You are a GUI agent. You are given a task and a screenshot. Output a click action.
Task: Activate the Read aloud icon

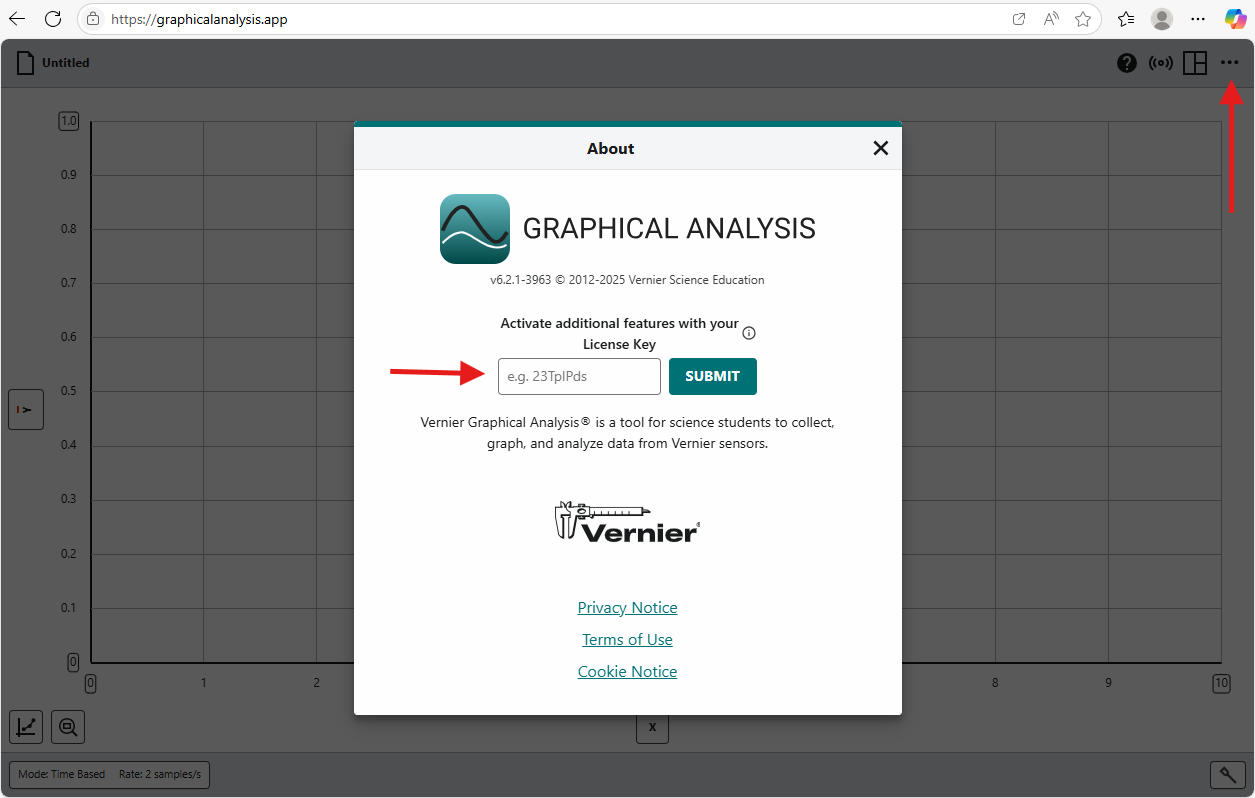1051,19
